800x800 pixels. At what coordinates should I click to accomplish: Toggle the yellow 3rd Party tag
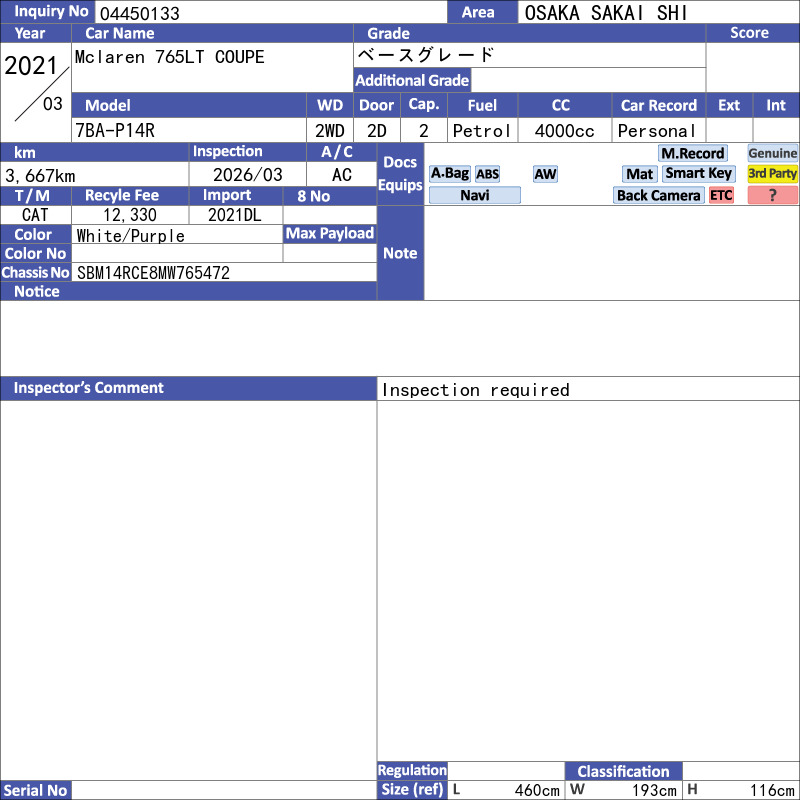[772, 173]
